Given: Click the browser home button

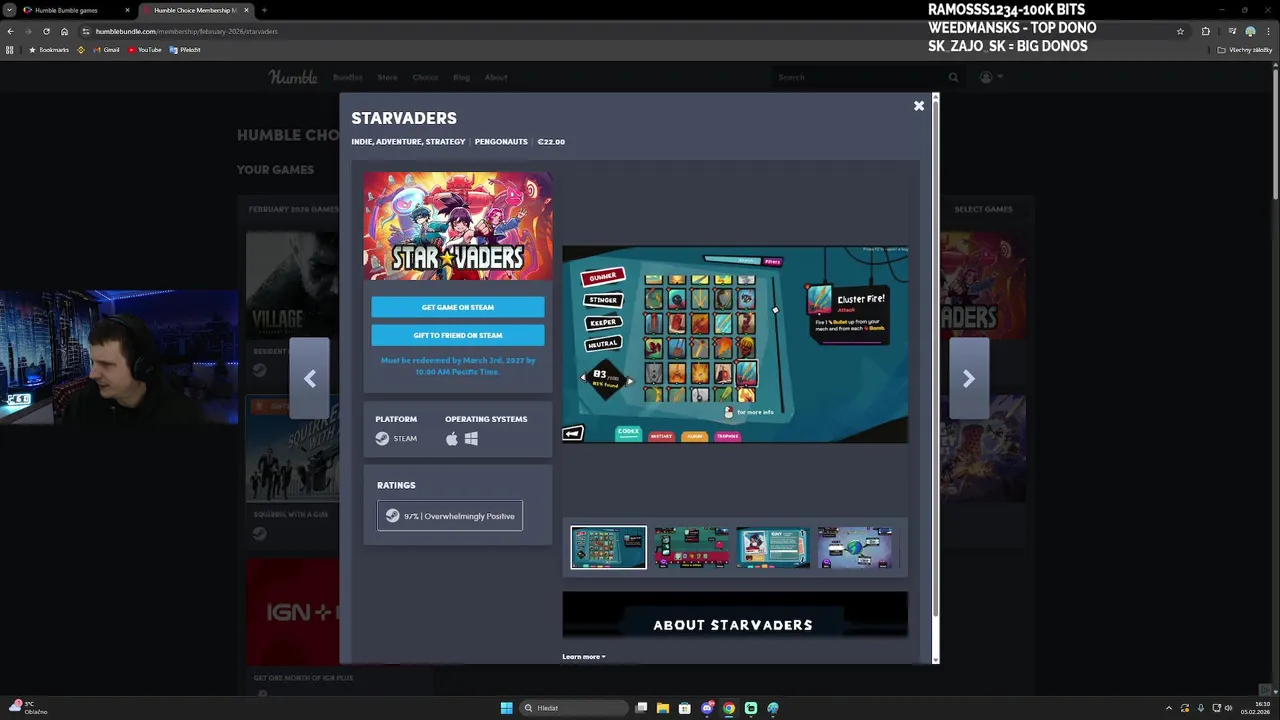Looking at the screenshot, I should pos(64,31).
